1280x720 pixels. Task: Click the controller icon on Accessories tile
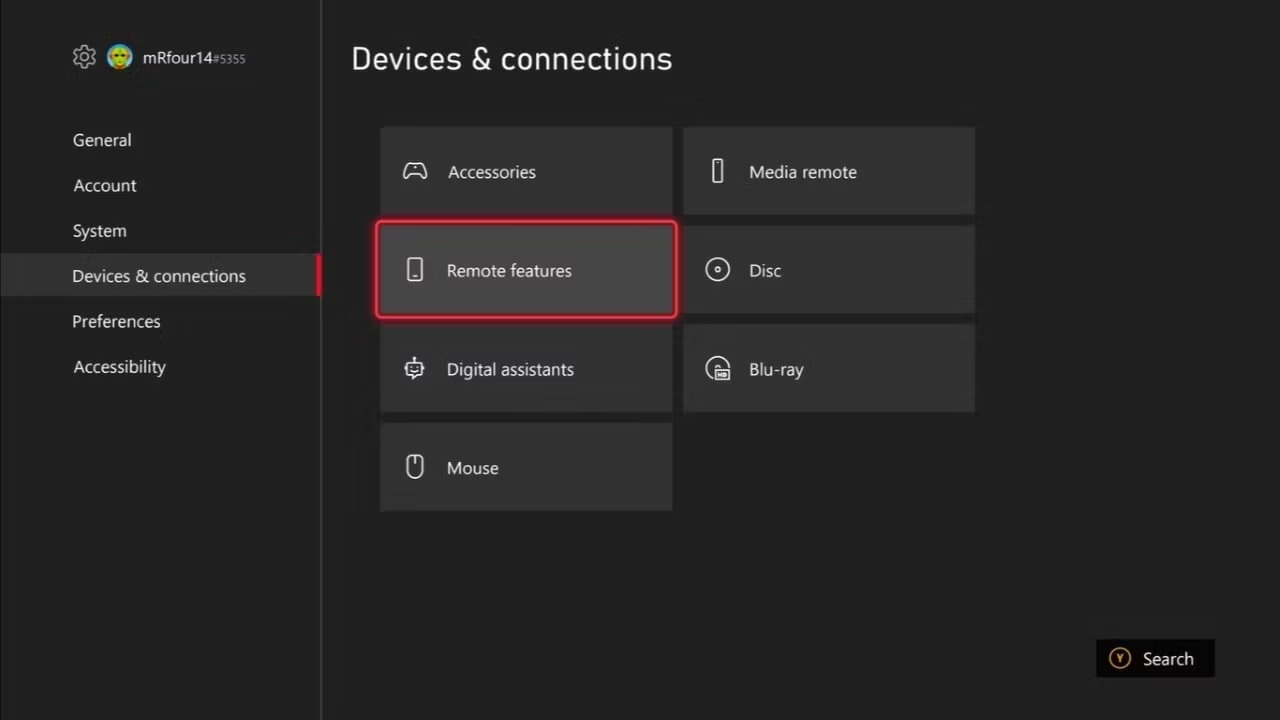coord(414,170)
